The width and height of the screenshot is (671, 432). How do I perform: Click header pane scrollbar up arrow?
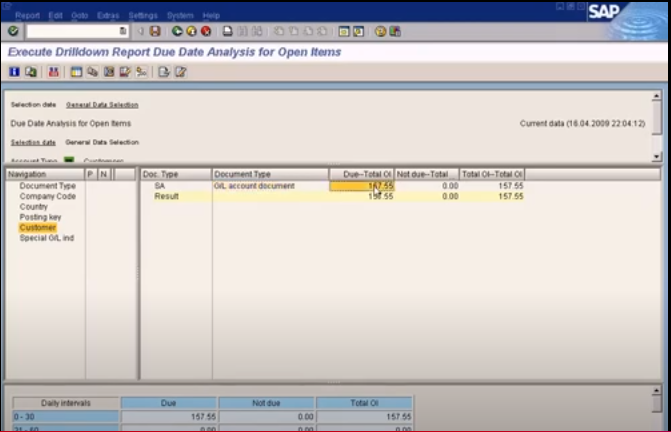click(x=656, y=95)
